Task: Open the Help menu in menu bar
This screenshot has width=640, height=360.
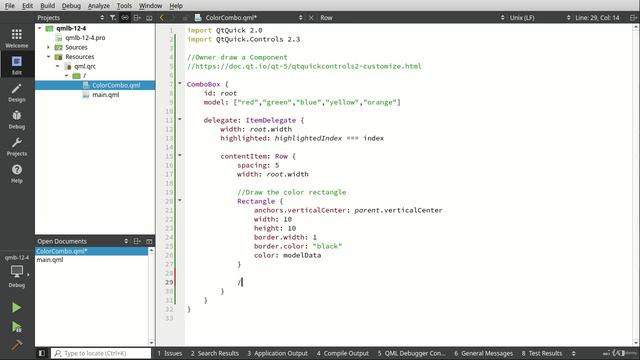Action: 176,6
